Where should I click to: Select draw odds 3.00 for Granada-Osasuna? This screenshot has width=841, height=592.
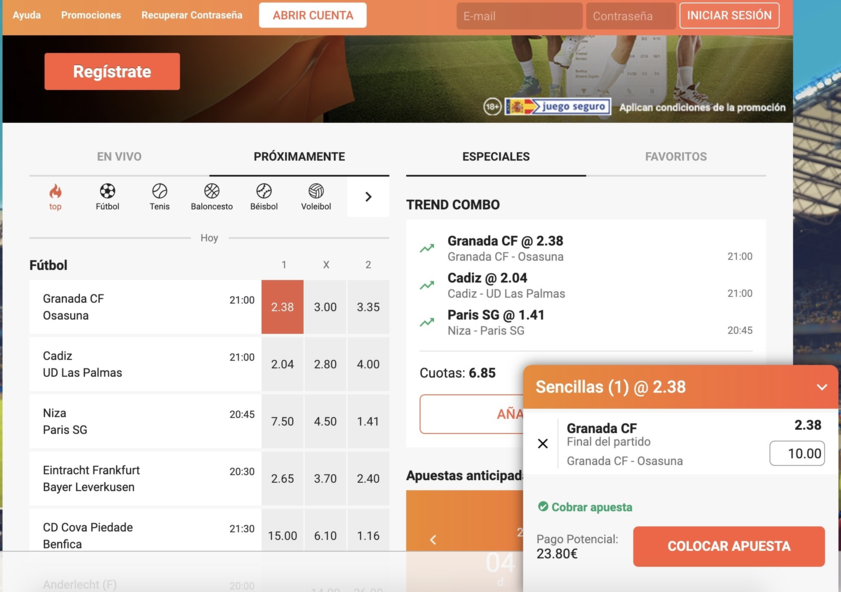326,307
